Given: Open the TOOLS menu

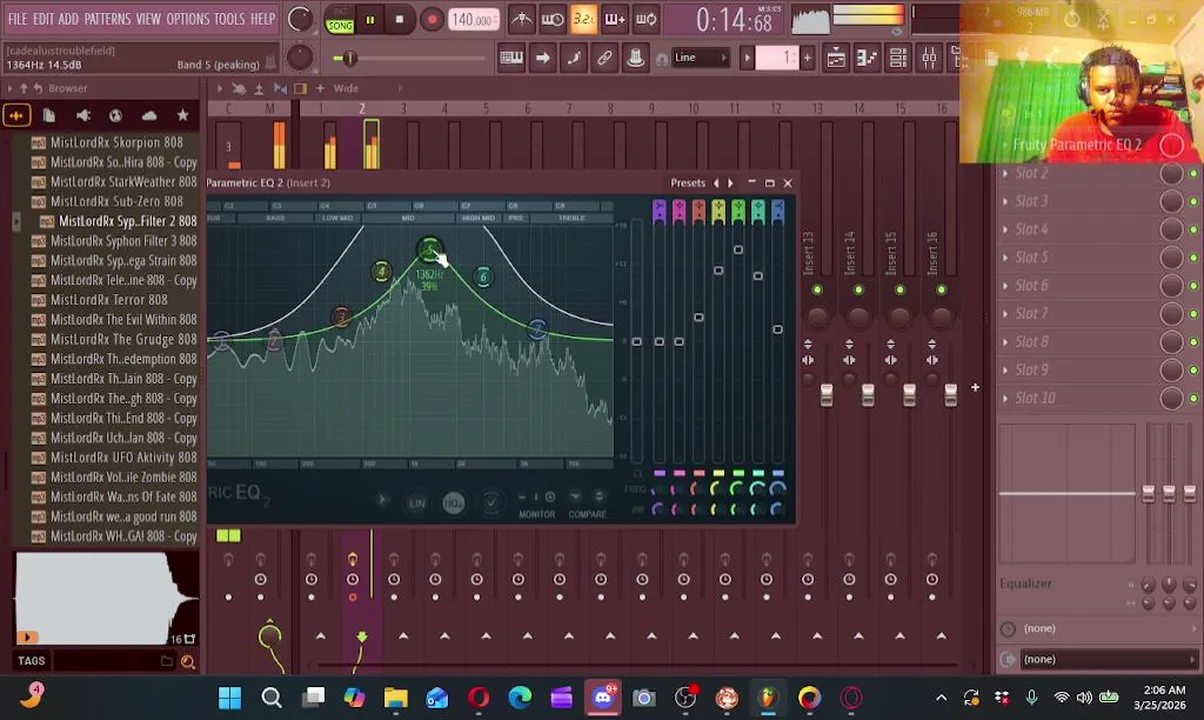Looking at the screenshot, I should [x=229, y=19].
